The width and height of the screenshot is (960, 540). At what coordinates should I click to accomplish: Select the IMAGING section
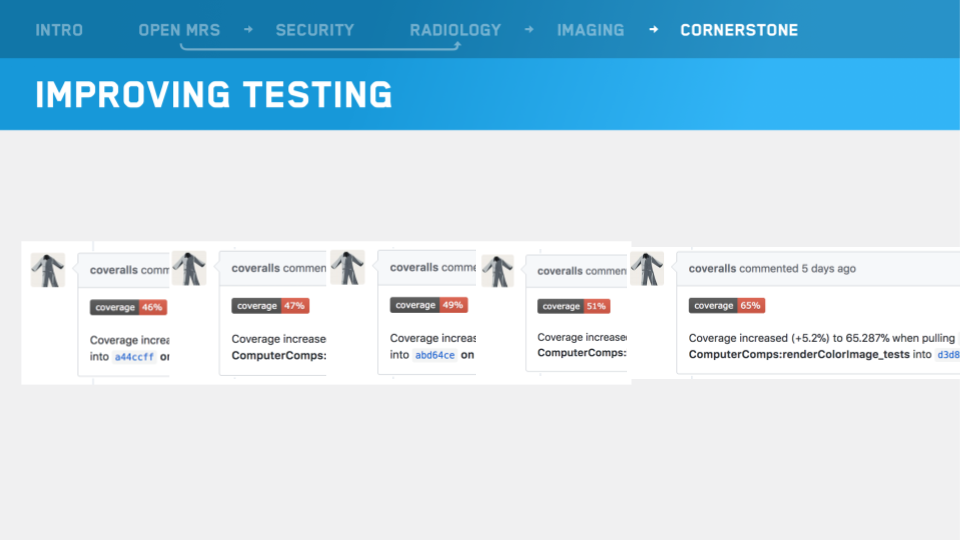[590, 30]
